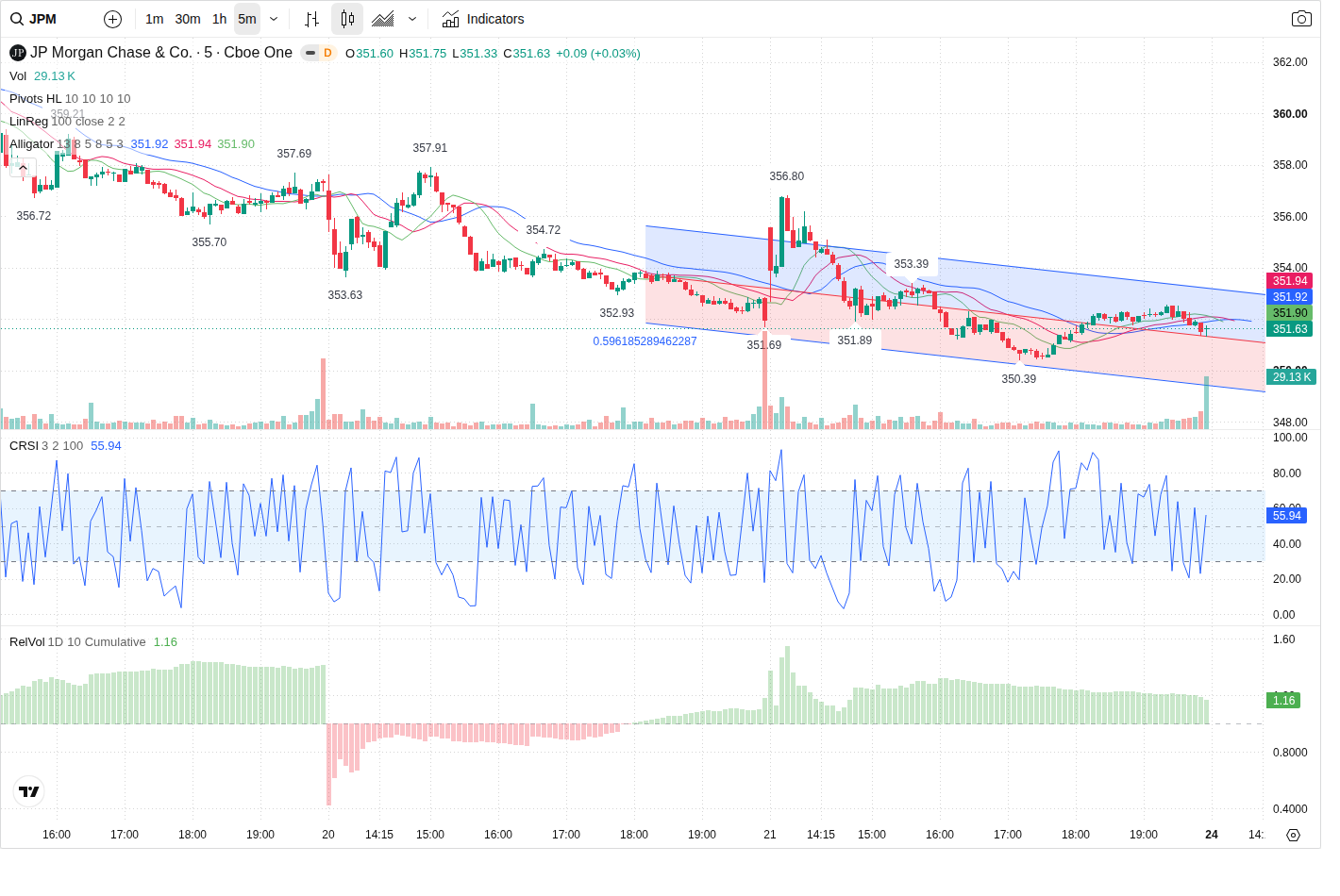Click the JP Morgan Chase symbol logo
Screen dimensions: 1340x896
(18, 53)
